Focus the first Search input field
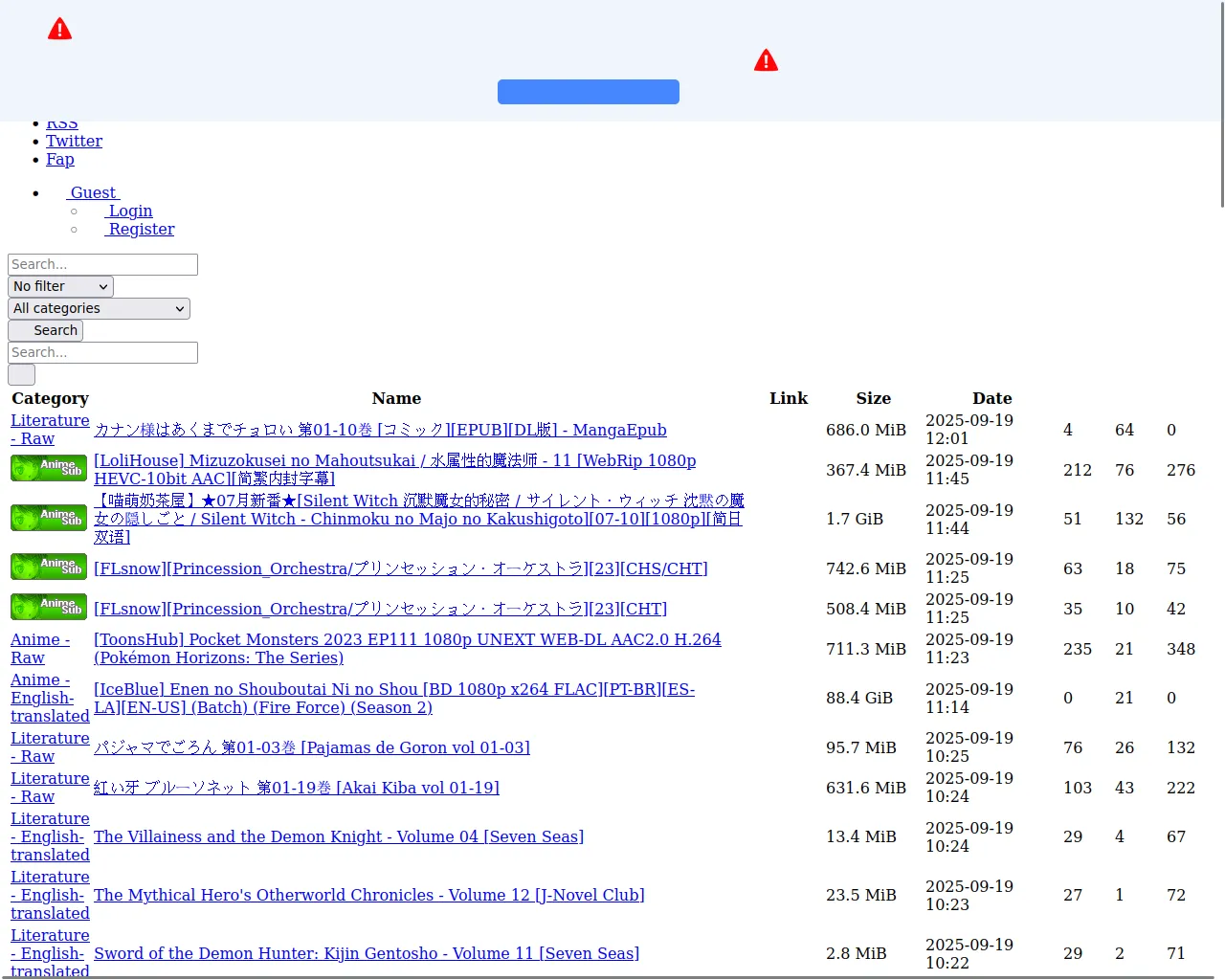This screenshot has width=1225, height=980. (x=102, y=265)
